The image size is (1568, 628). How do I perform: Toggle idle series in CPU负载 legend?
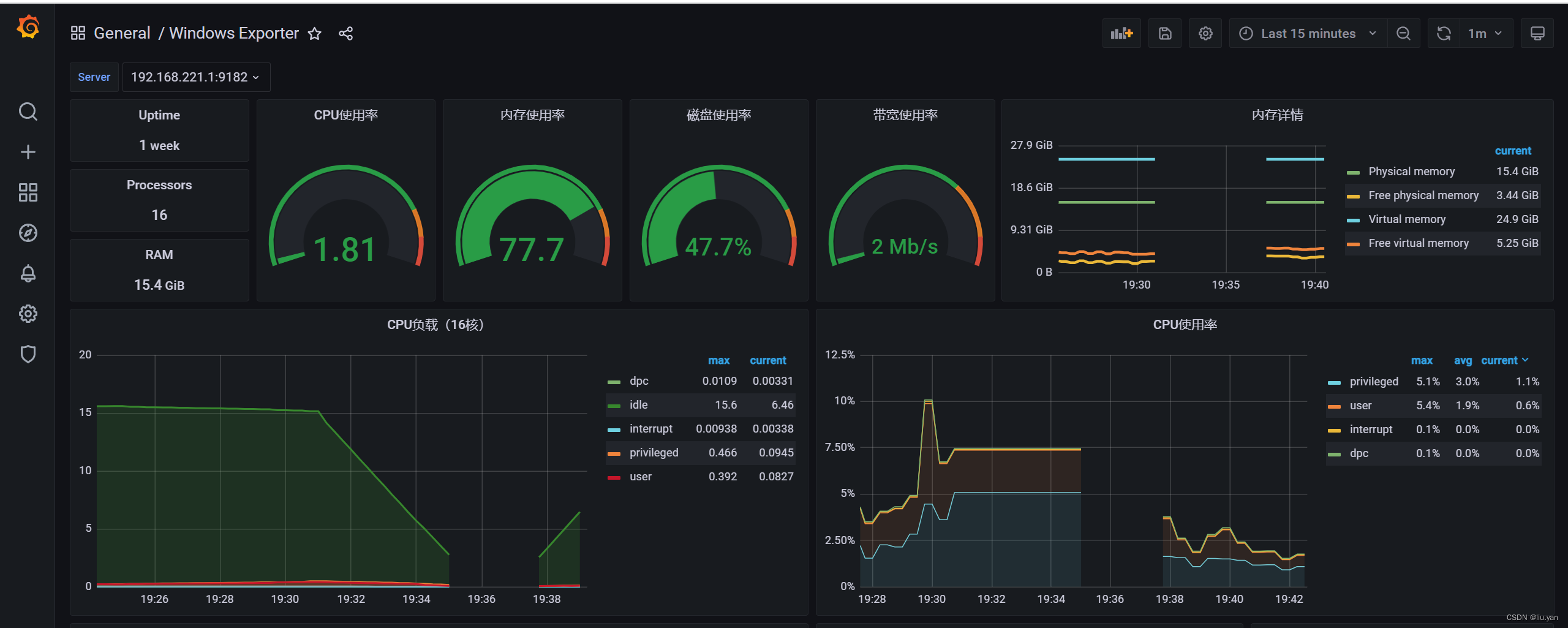pyautogui.click(x=638, y=405)
